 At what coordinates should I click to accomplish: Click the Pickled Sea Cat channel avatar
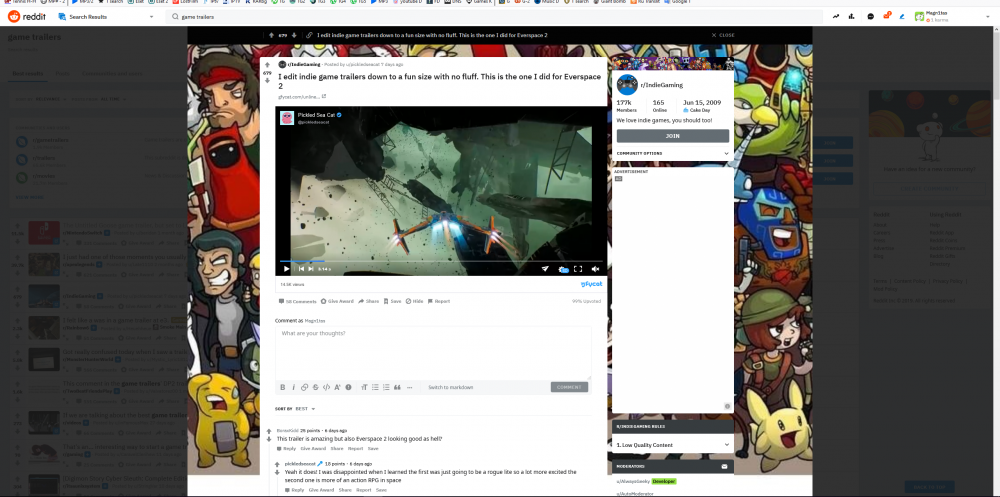point(287,117)
